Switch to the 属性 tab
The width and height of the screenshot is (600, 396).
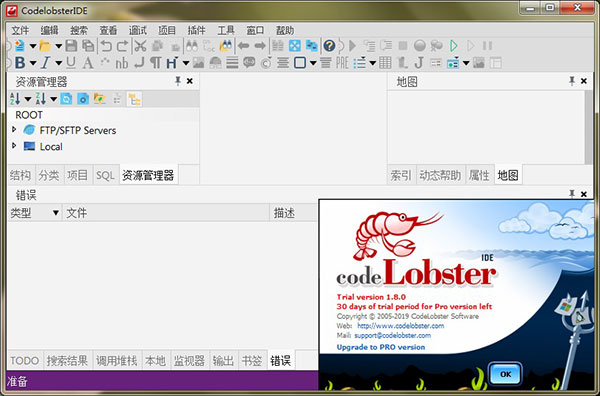coord(479,175)
